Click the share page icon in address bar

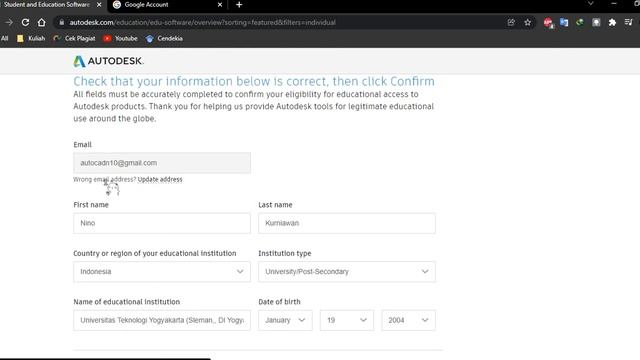point(511,22)
